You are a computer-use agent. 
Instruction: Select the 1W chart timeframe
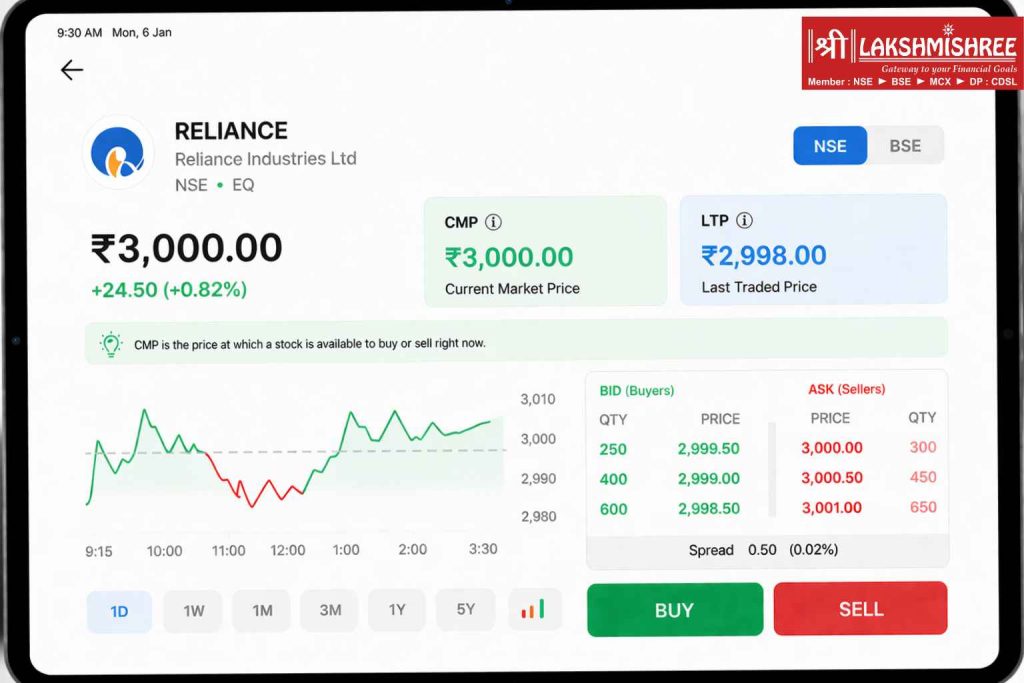[194, 611]
